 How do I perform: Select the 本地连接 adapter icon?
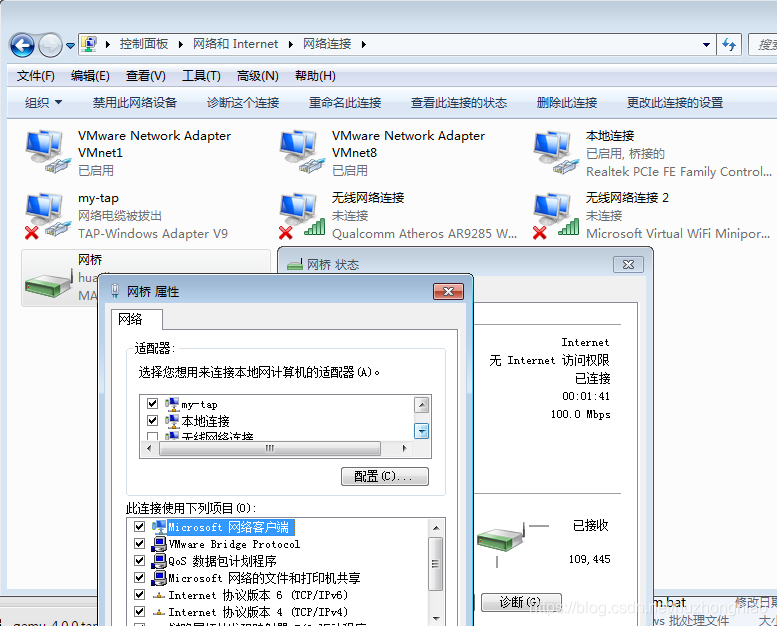(x=555, y=152)
